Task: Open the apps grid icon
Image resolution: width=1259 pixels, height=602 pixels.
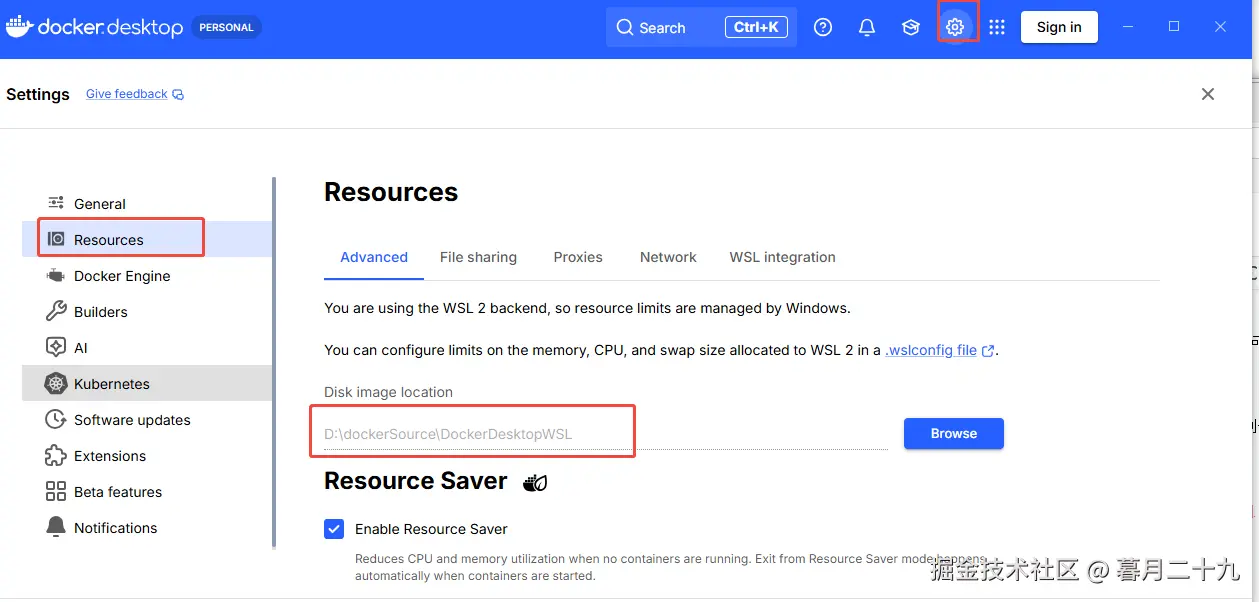Action: 997,27
